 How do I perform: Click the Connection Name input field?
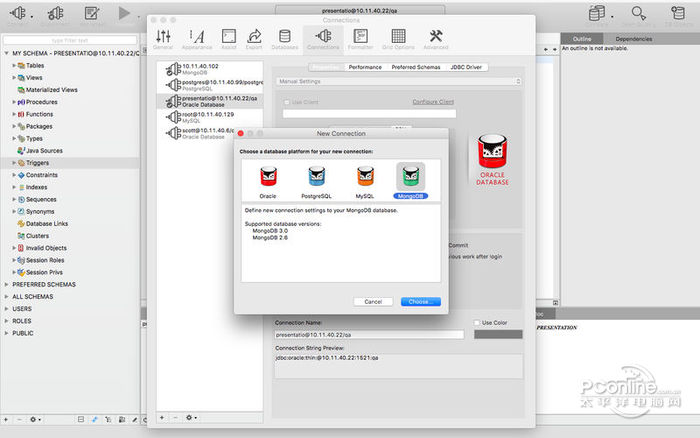[x=369, y=334]
